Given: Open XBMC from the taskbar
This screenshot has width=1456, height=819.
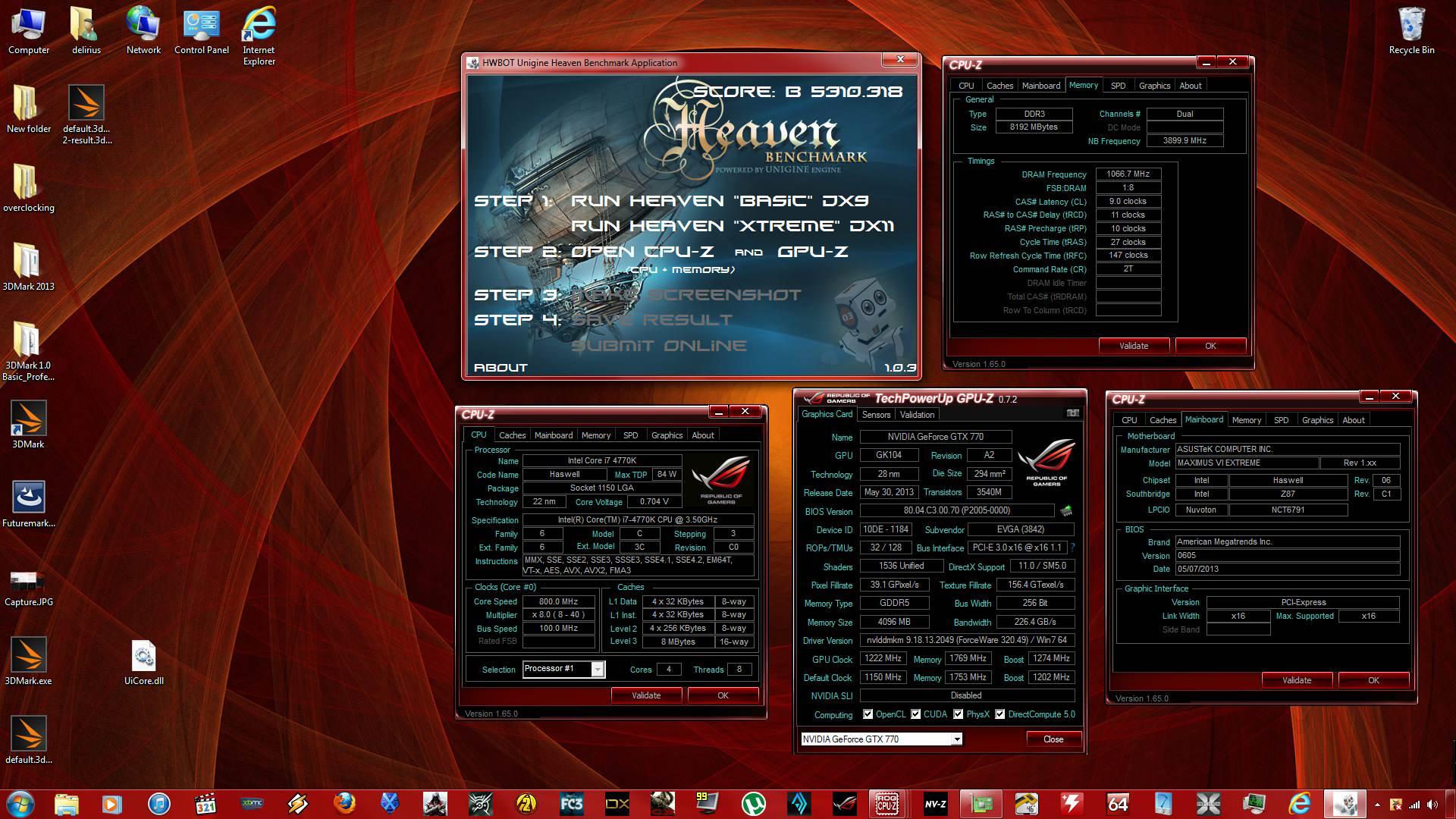Looking at the screenshot, I should (x=252, y=804).
